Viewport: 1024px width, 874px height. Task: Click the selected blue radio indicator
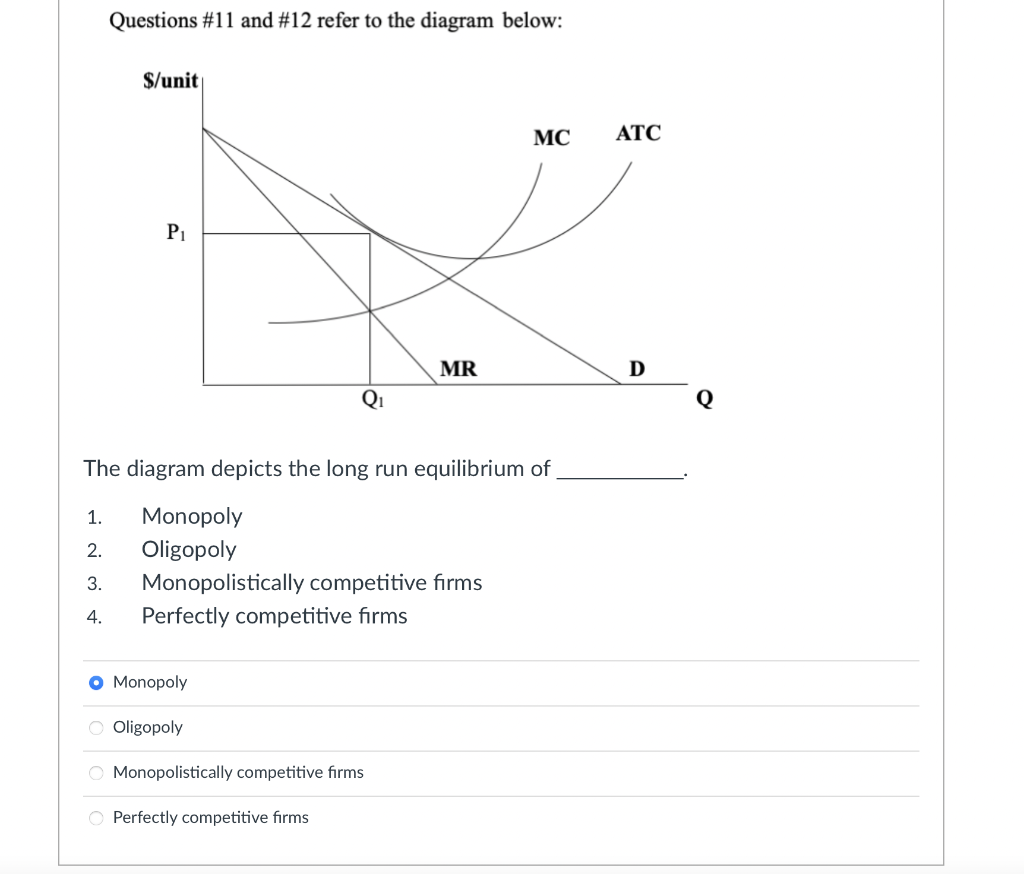[96, 682]
